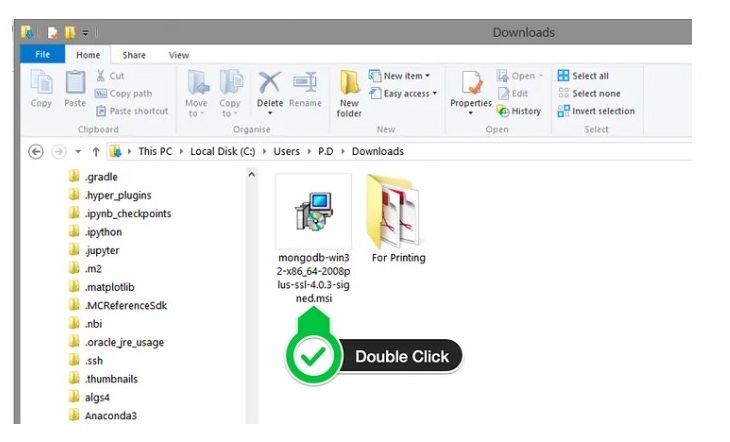This screenshot has width=730, height=442.
Task: Open the Easy access dropdown
Action: (403, 93)
